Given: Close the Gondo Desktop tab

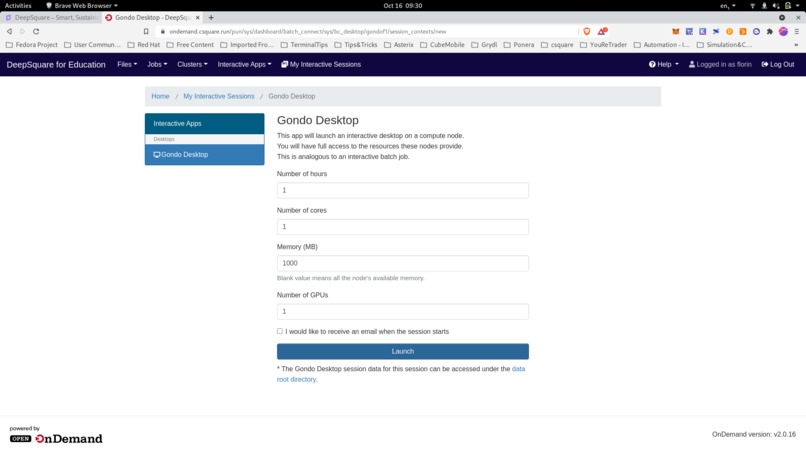Looking at the screenshot, I should pyautogui.click(x=197, y=17).
